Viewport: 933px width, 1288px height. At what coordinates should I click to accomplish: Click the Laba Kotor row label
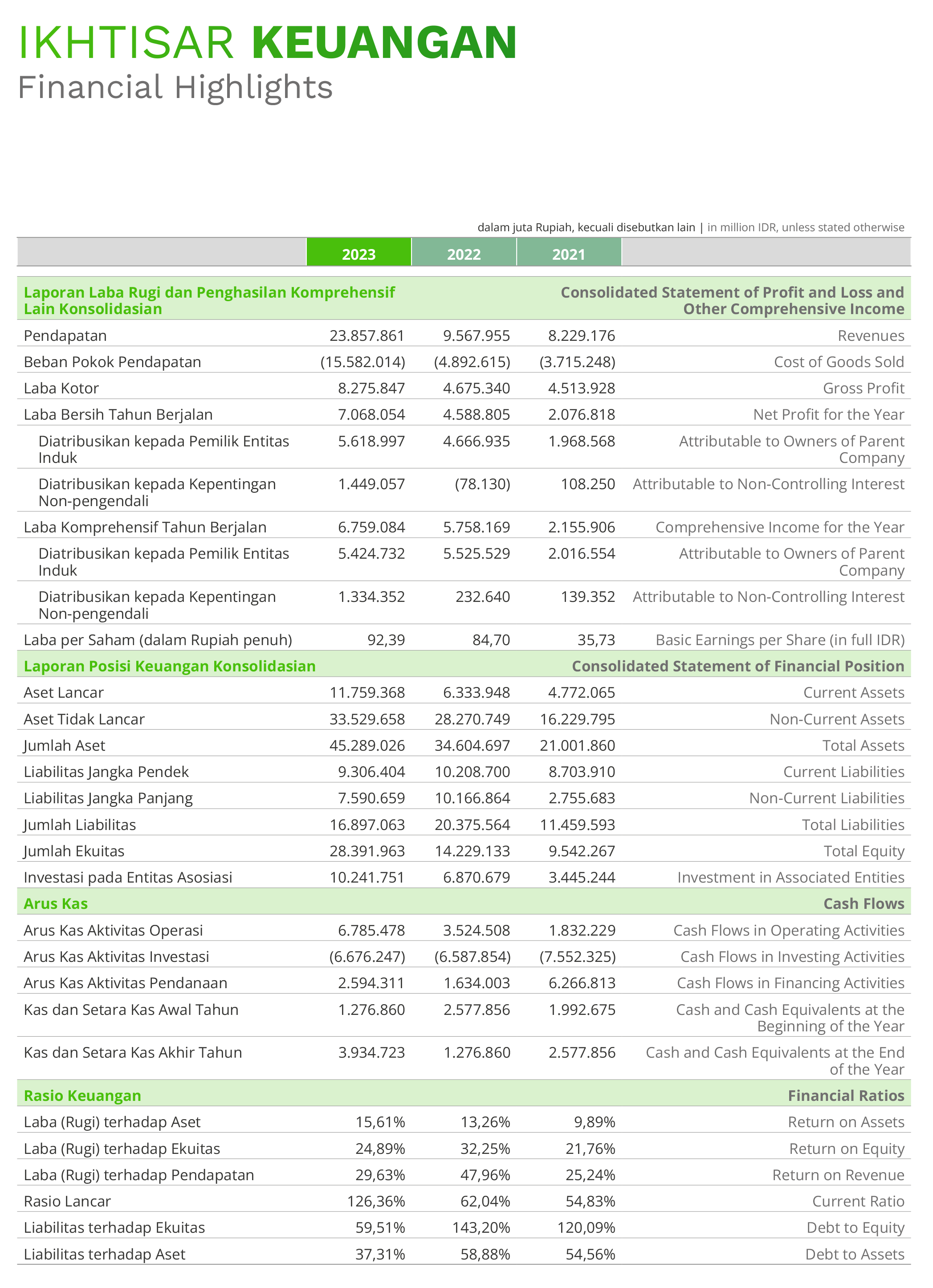(61, 388)
